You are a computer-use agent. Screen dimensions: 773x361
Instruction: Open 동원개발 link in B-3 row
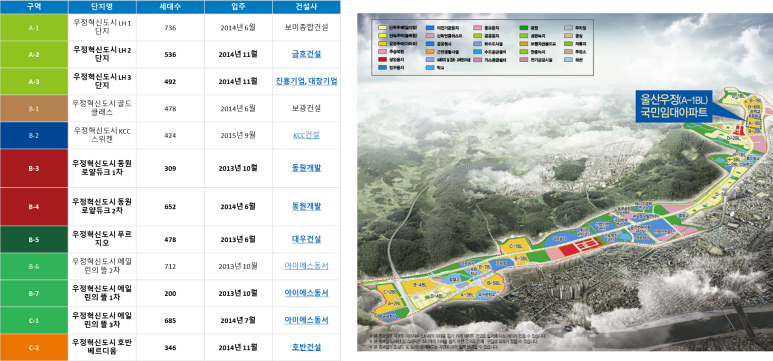click(x=306, y=168)
